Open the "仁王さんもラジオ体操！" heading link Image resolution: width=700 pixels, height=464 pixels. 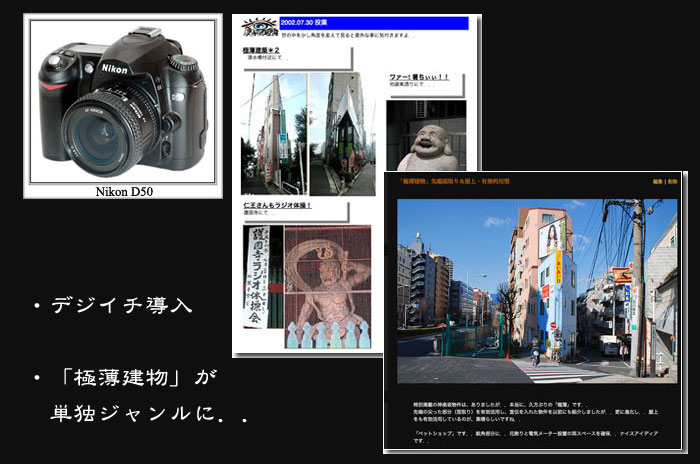click(x=277, y=205)
